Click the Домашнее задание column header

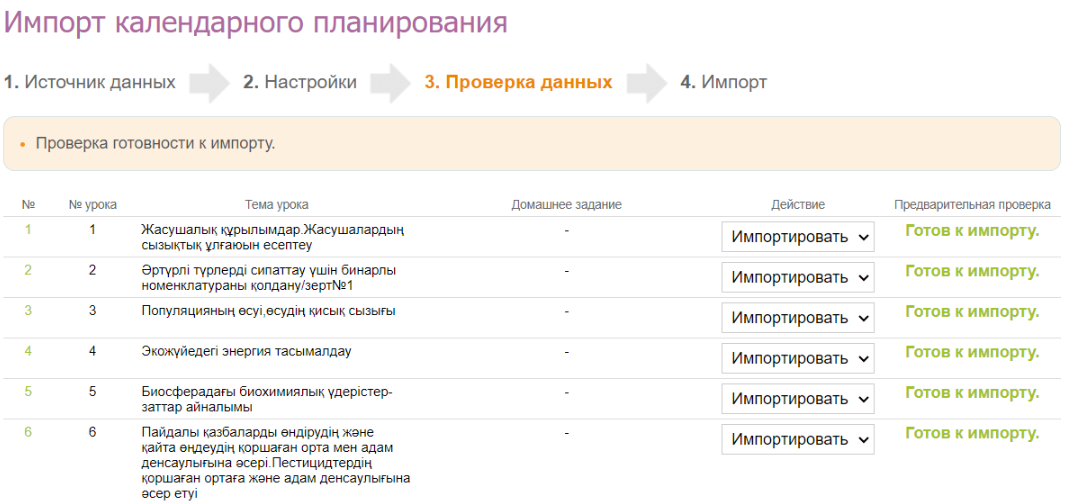point(566,205)
